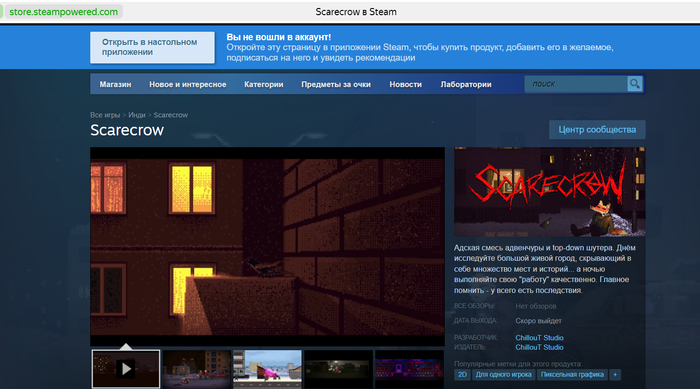
Task: Click the Scarecrow page title
Action: click(127, 130)
